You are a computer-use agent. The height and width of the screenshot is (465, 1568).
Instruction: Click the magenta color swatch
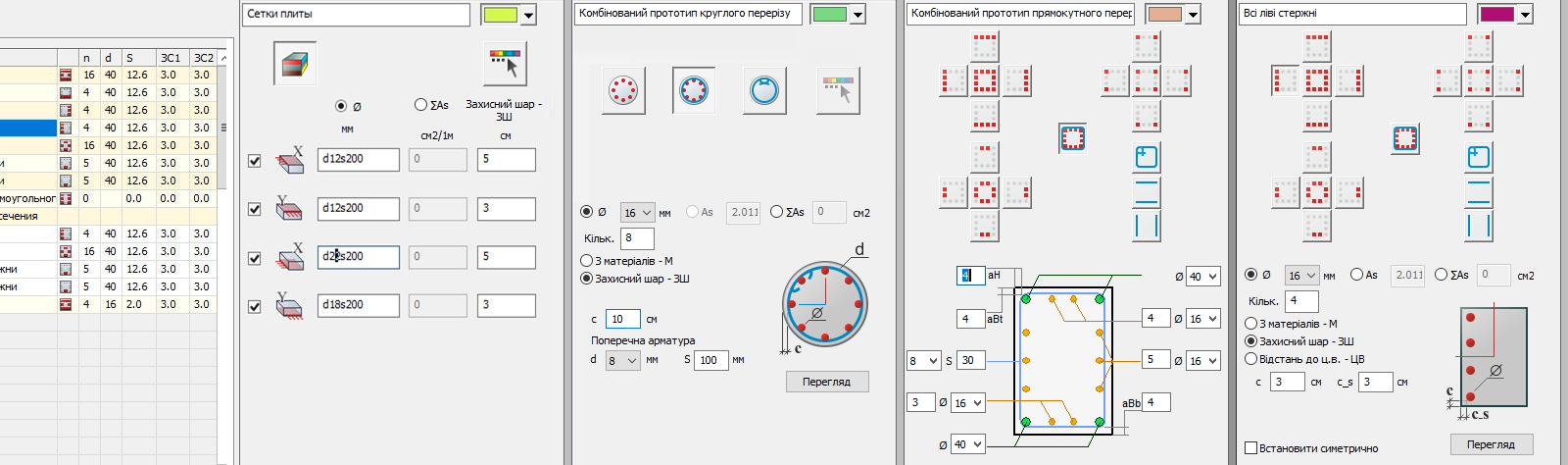1495,15
